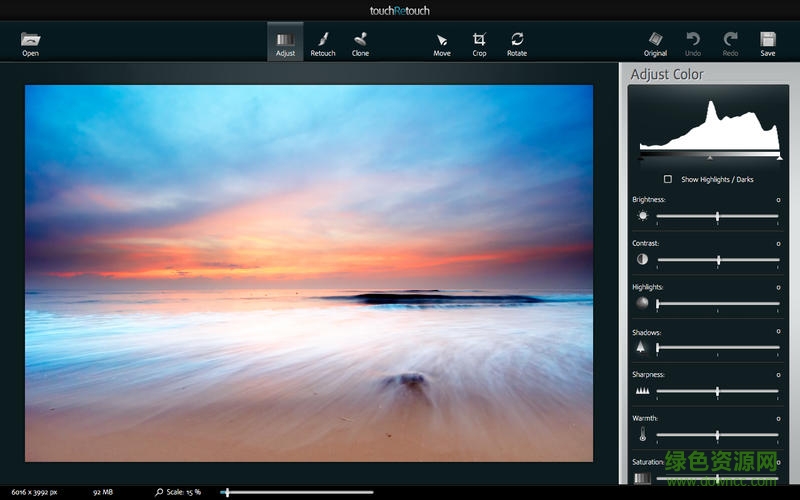Screen dimensions: 800x500
Task: Click the Warmth slider track
Action: pos(717,435)
